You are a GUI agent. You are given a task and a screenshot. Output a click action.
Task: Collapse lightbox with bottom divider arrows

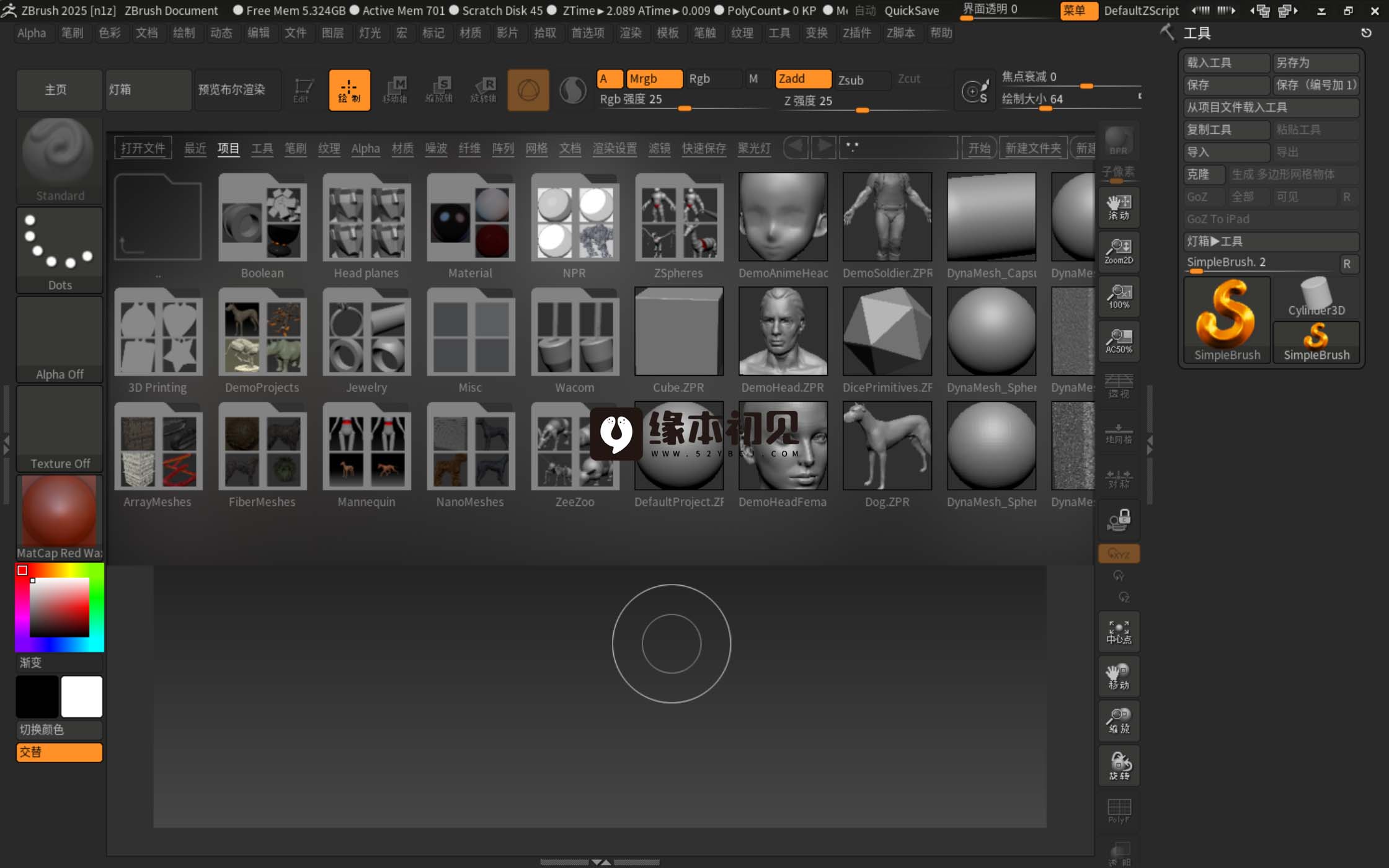click(x=600, y=862)
